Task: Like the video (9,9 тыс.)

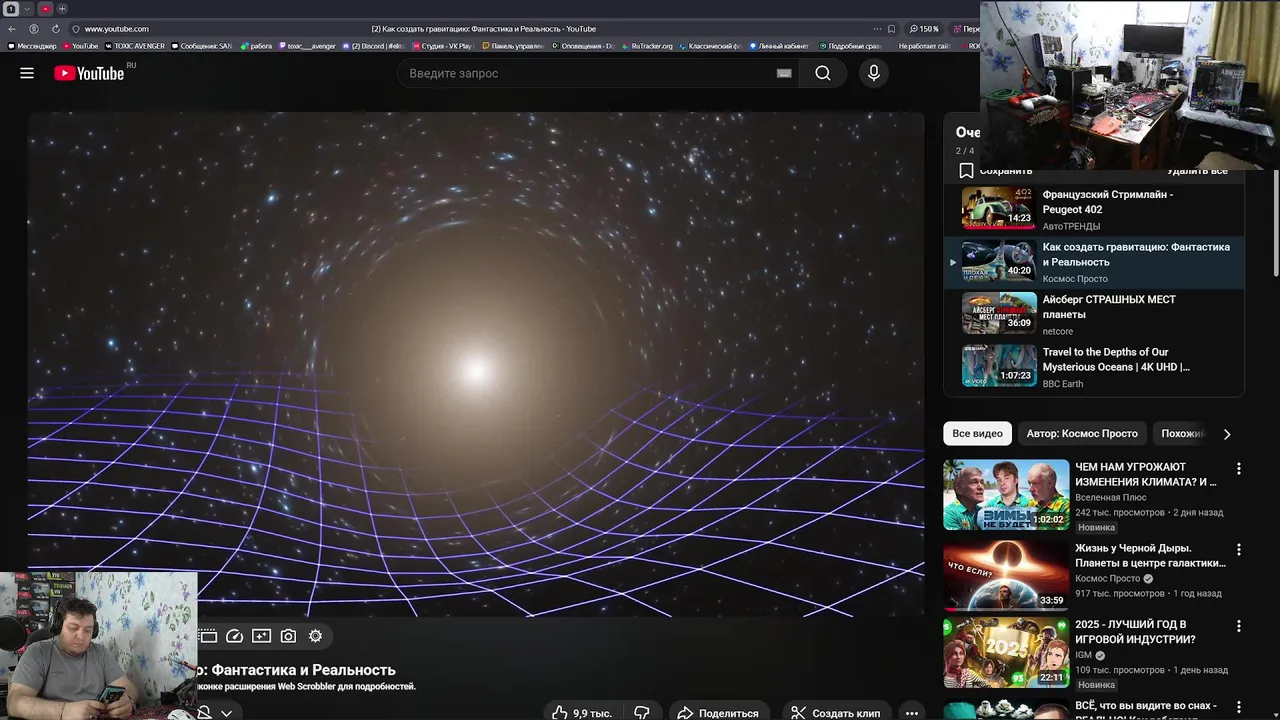Action: coord(582,713)
